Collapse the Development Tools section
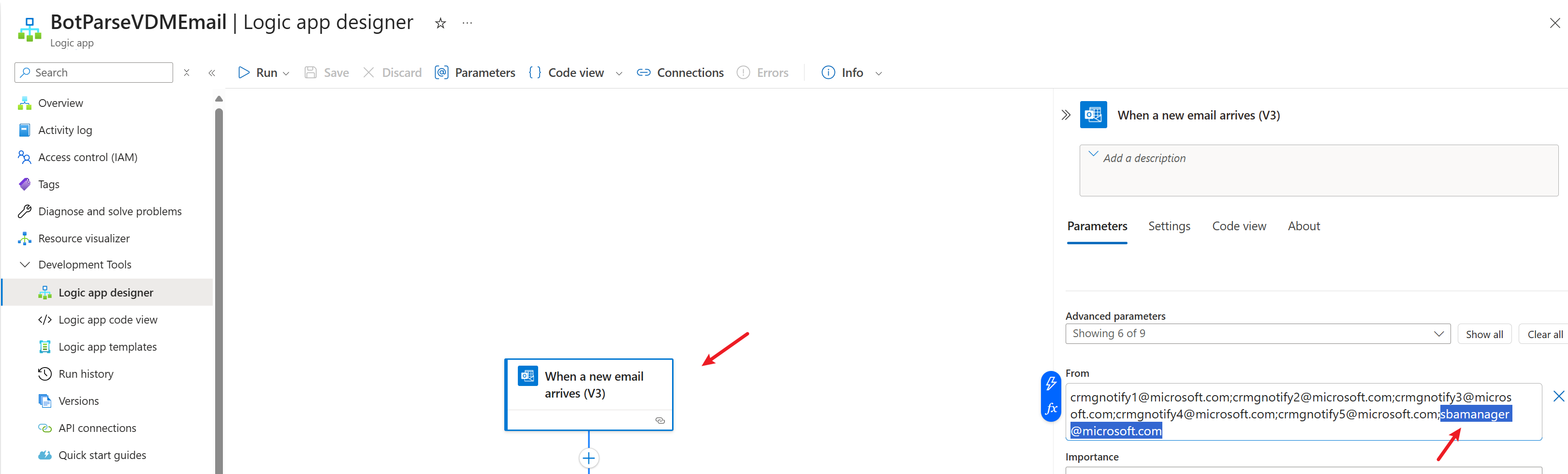The height and width of the screenshot is (474, 1568). point(25,265)
